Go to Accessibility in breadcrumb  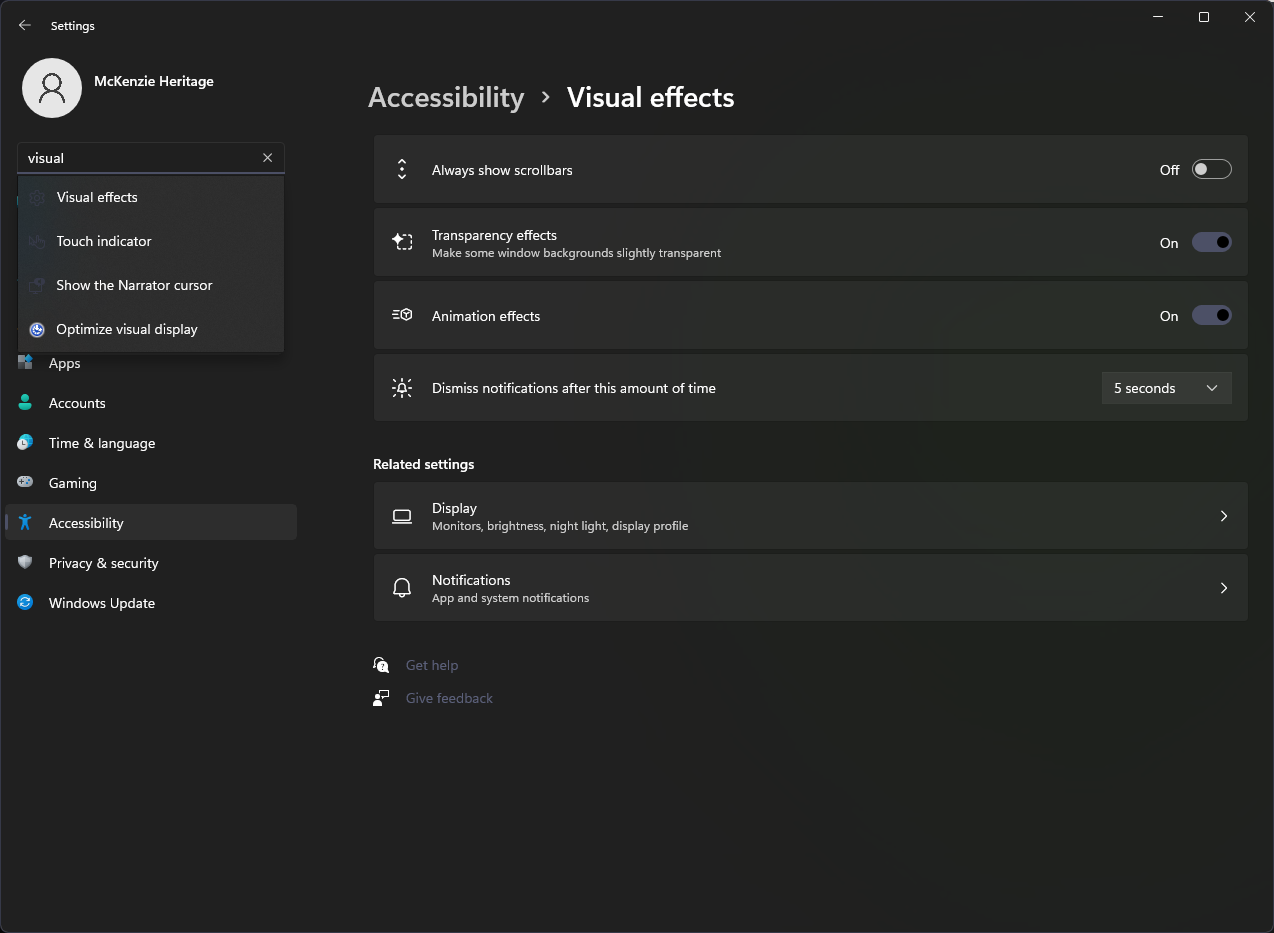[x=446, y=97]
